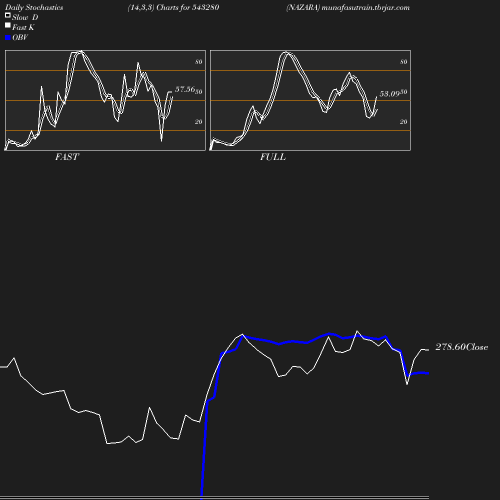Screen dimensions: 500x500
Task: Click the circular marker on the FAST chart line
Action: pos(131,93)
